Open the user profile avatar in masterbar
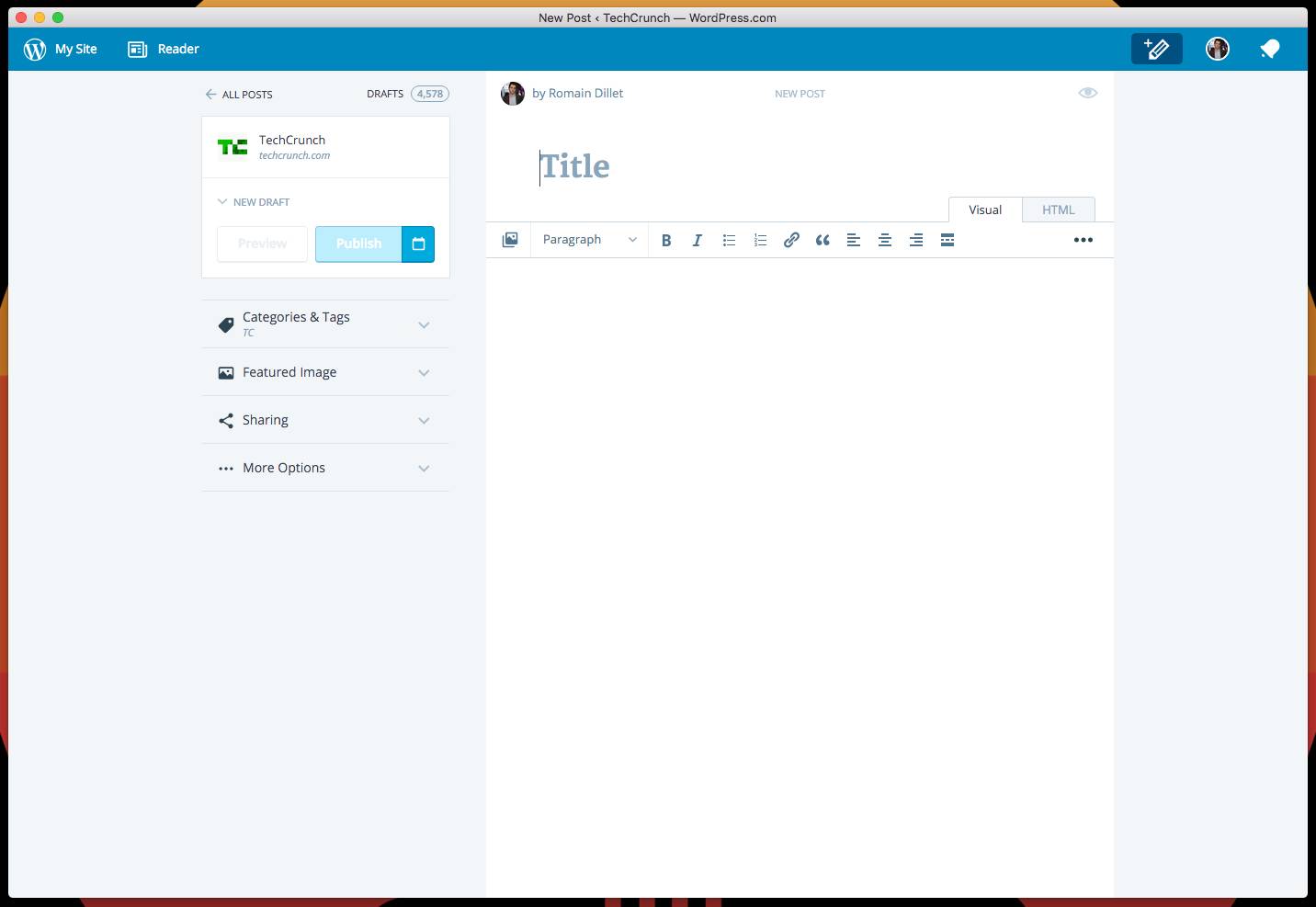 point(1218,49)
